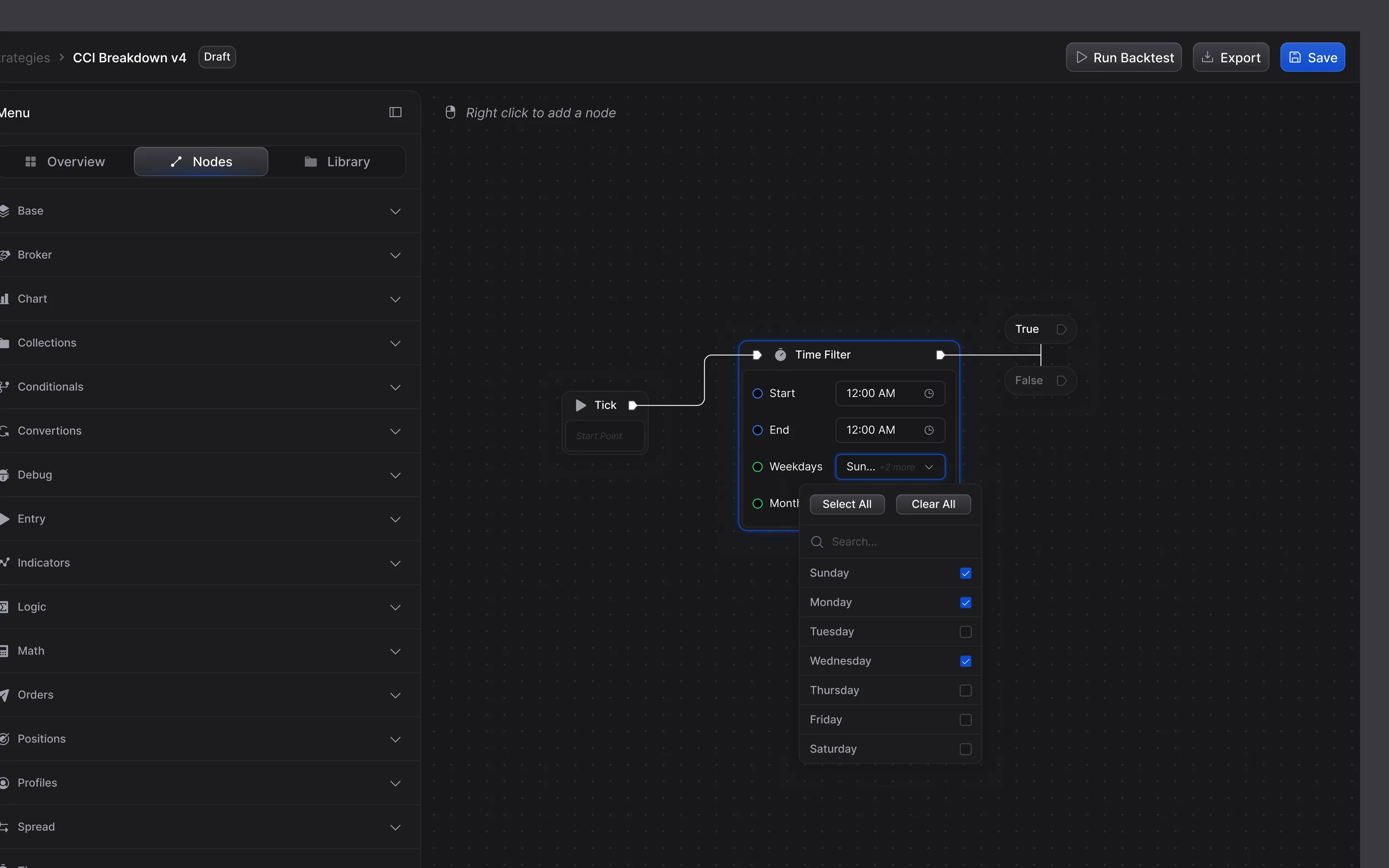Focus the weekday Search field
This screenshot has height=868, width=1389.
(890, 542)
